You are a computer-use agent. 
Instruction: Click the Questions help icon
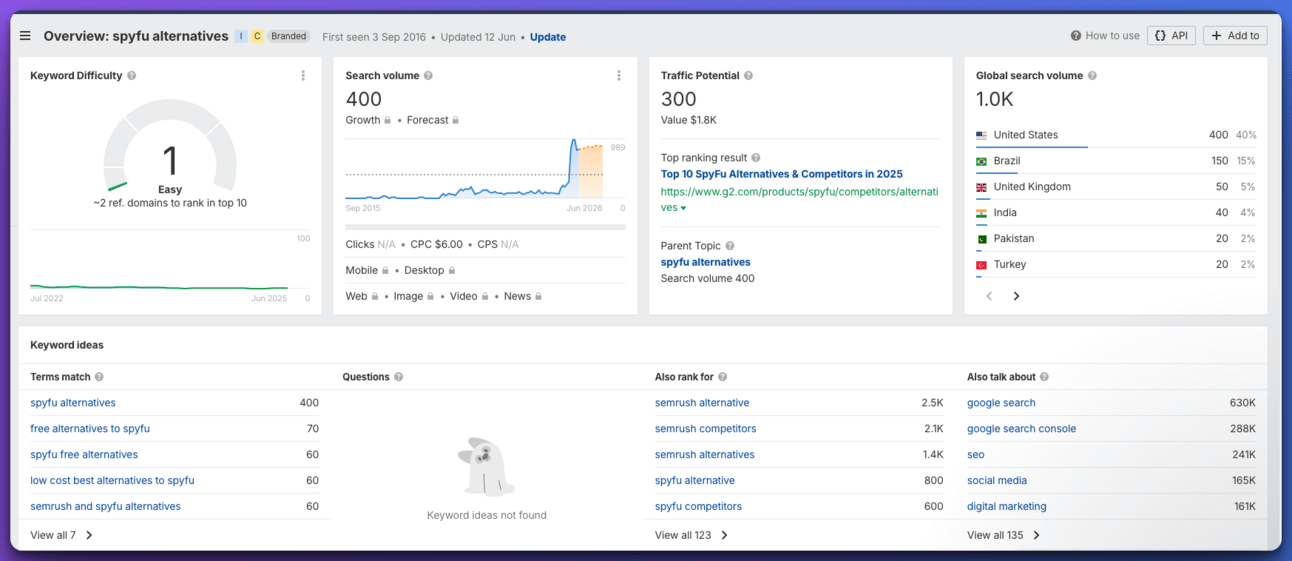(398, 377)
